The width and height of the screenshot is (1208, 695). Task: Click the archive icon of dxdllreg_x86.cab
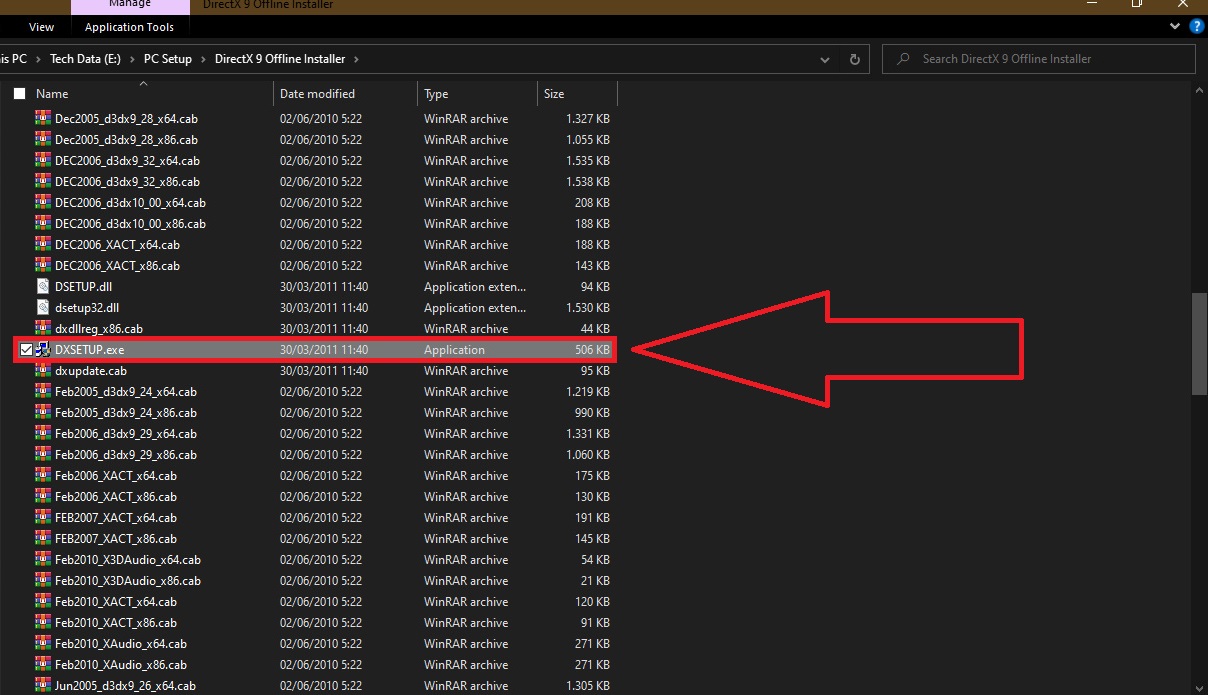tap(43, 328)
